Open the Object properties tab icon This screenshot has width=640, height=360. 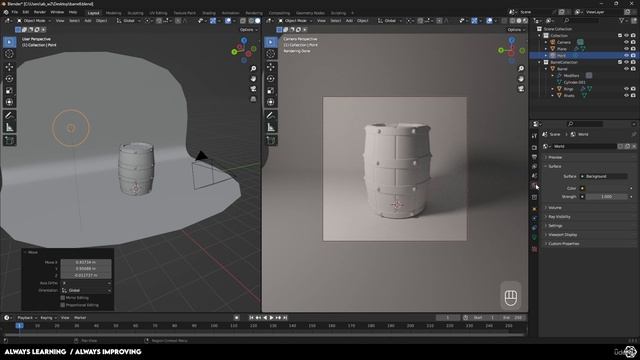tap(534, 209)
